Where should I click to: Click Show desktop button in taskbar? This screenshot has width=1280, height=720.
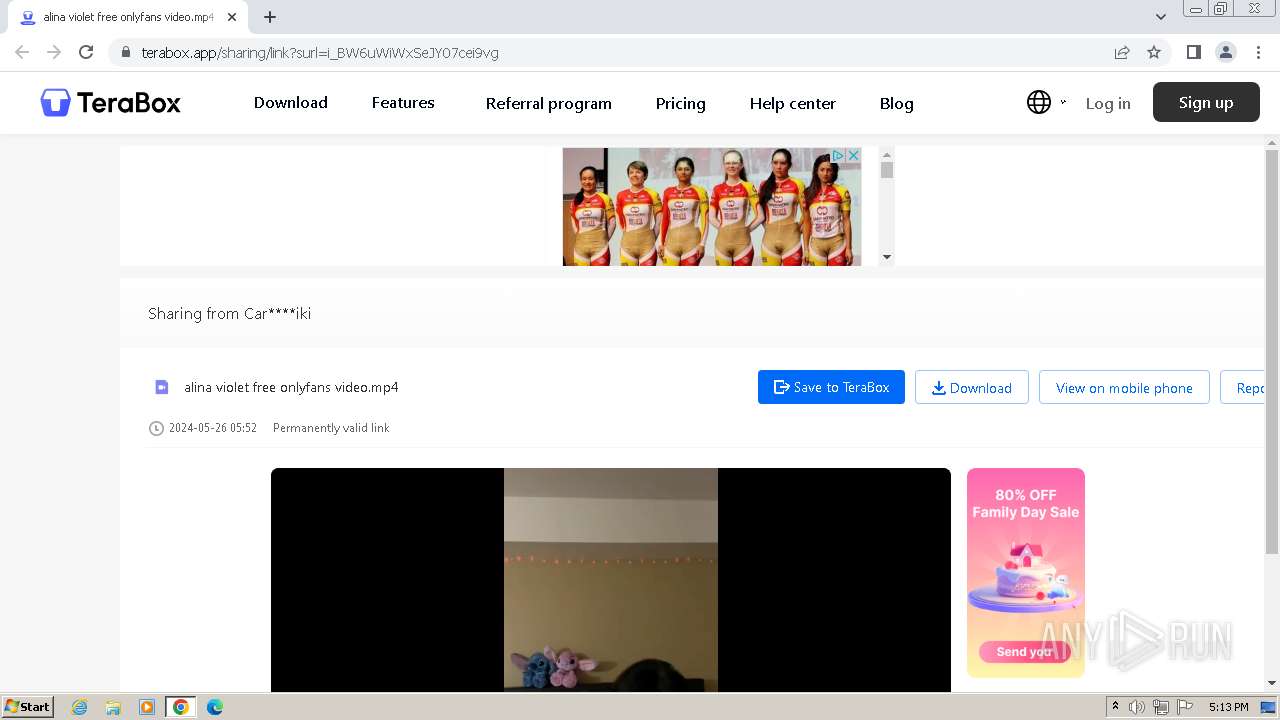1268,707
